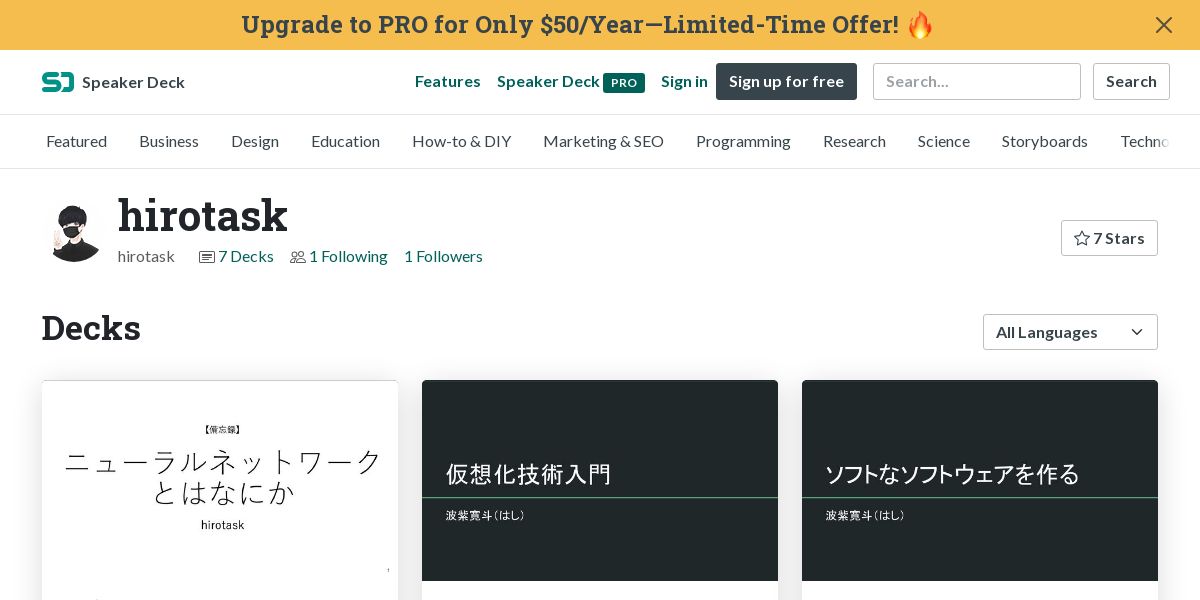The width and height of the screenshot is (1200, 600).
Task: Click the star icon on 7 Stars
Action: (1081, 238)
